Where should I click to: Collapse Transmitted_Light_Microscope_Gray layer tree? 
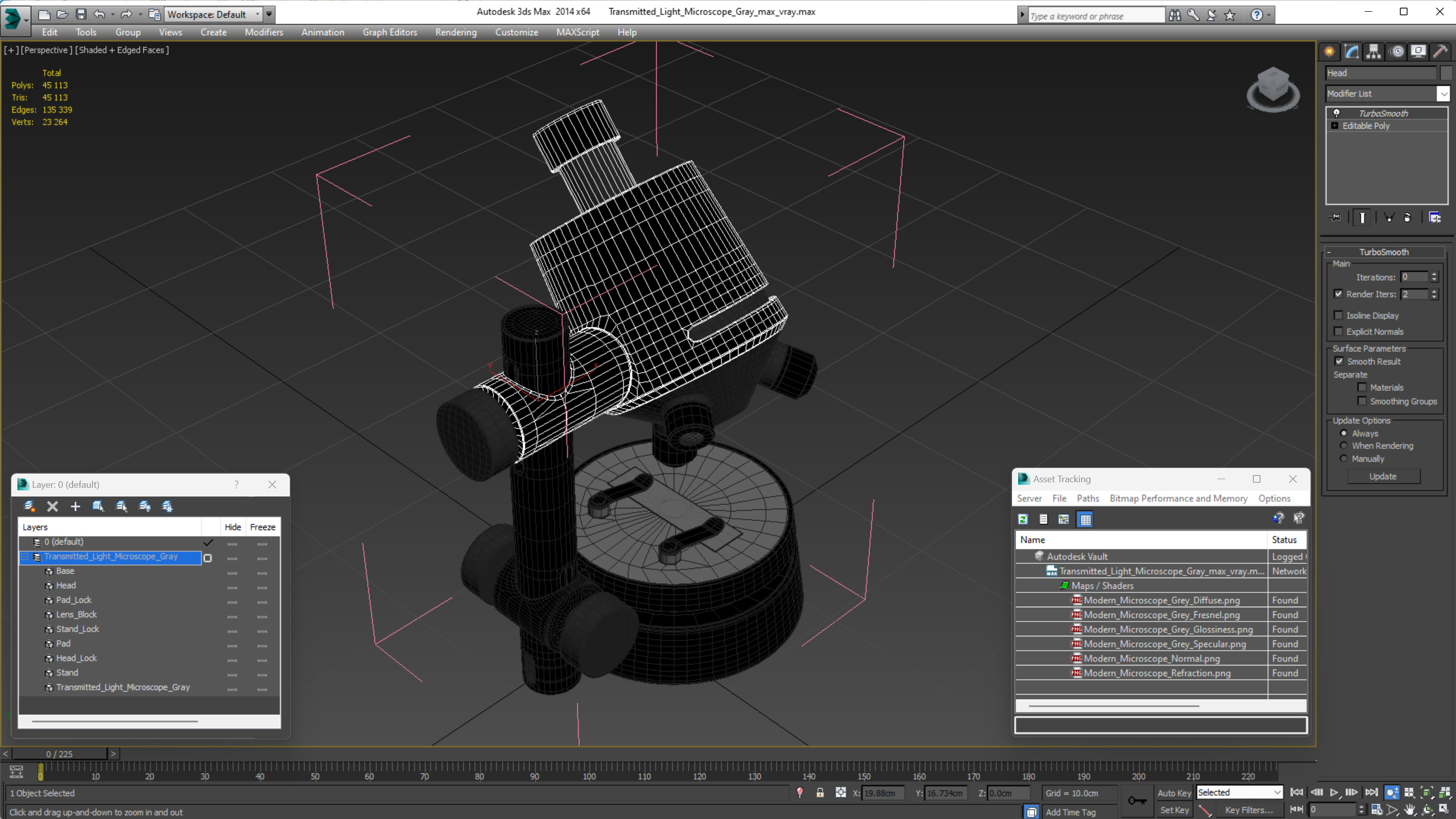tap(25, 557)
